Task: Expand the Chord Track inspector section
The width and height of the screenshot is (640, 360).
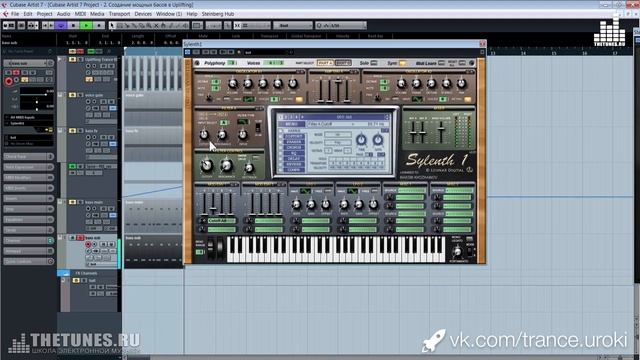Action: 28,157
